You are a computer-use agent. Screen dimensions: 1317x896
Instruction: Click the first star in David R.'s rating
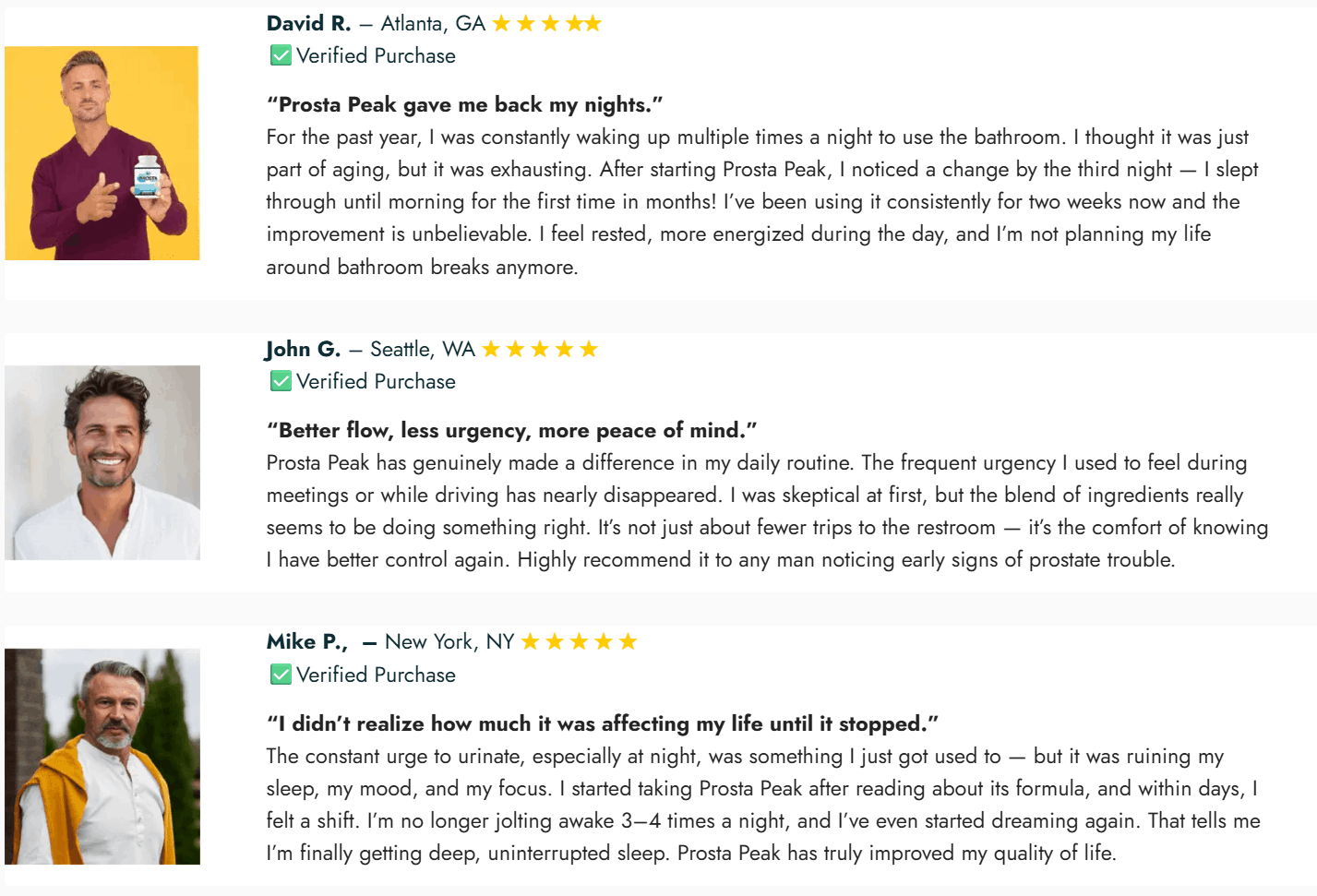[x=501, y=23]
